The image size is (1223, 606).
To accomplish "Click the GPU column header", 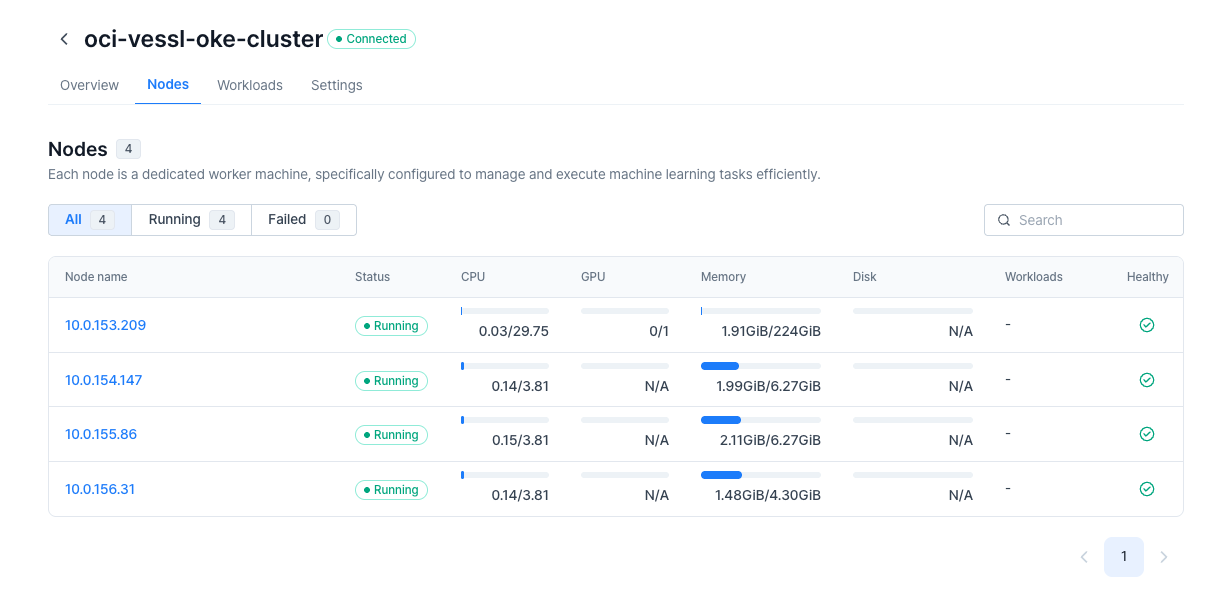I will click(593, 277).
